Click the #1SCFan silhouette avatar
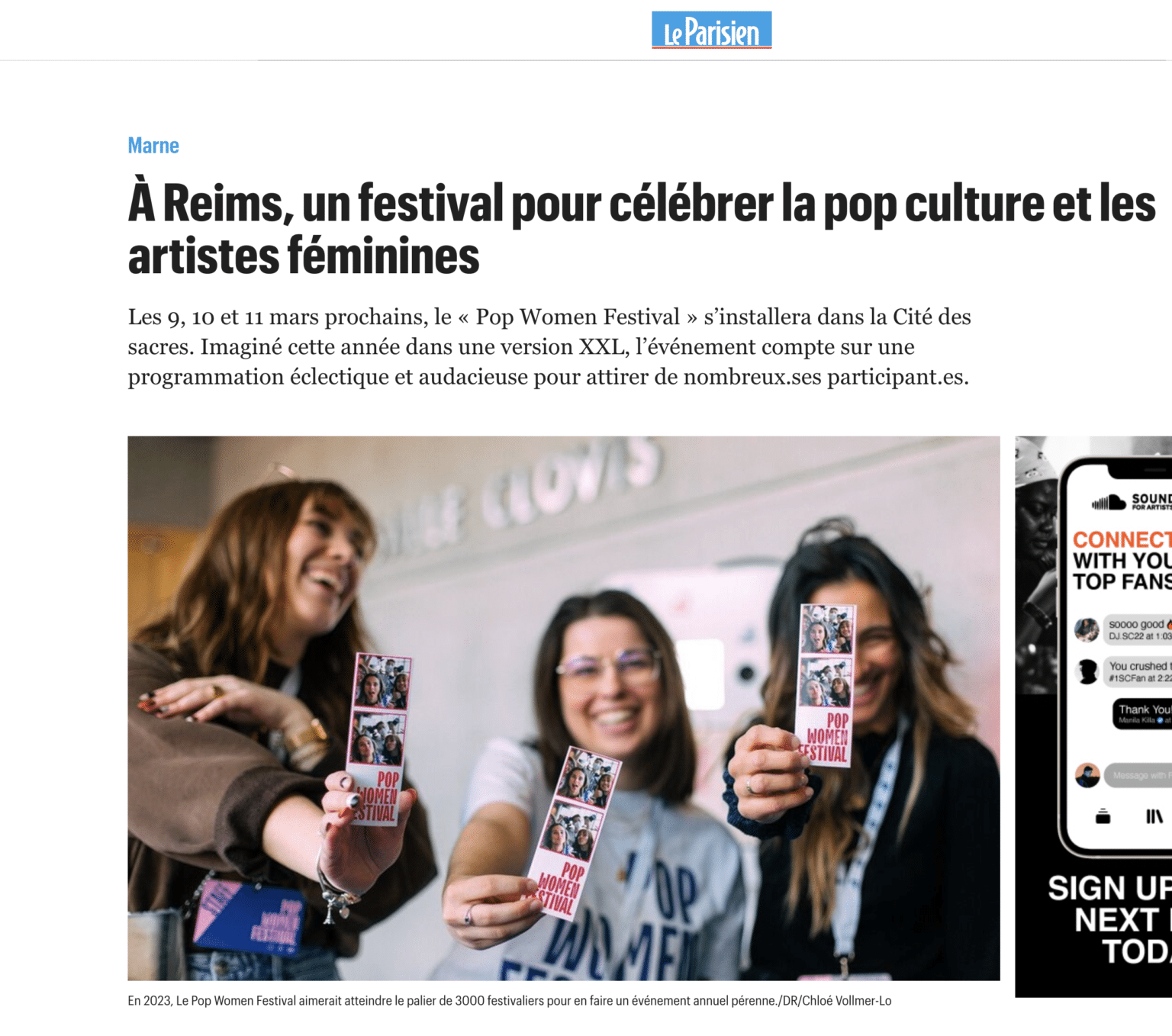This screenshot has height=1036, width=1172. point(1087,671)
